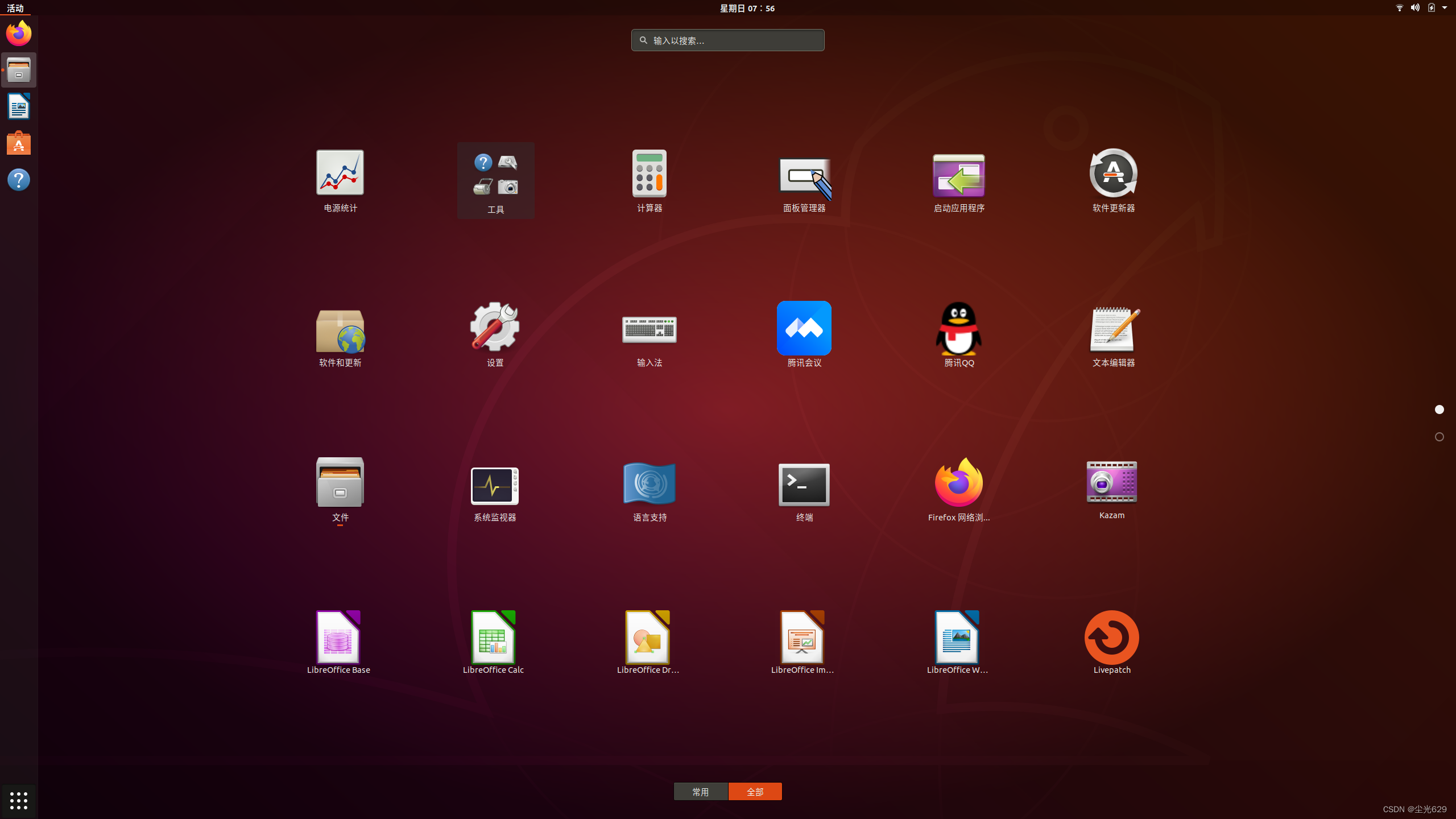Launch LibreOffice Draw
1456x819 pixels.
pos(648,643)
